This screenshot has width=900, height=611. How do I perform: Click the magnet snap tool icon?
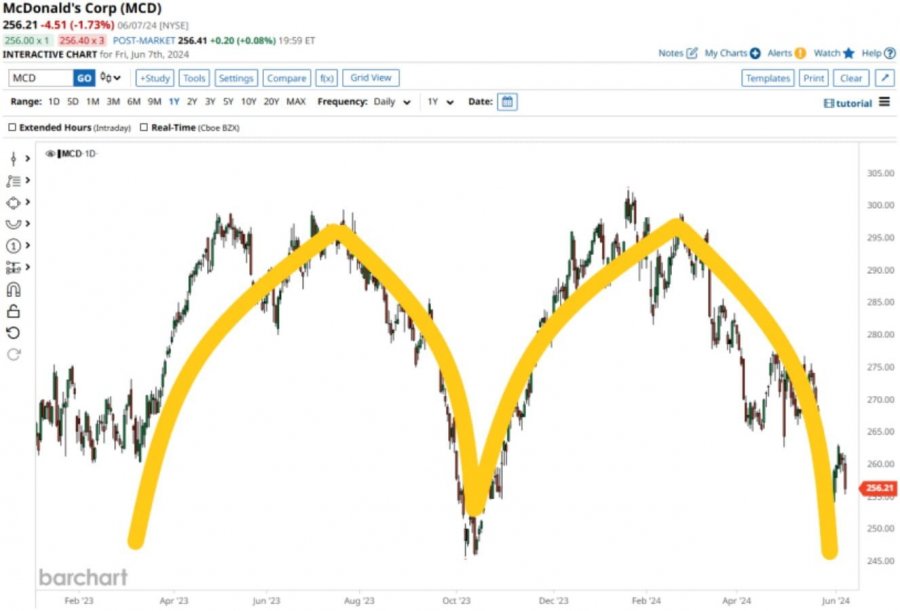click(x=14, y=290)
